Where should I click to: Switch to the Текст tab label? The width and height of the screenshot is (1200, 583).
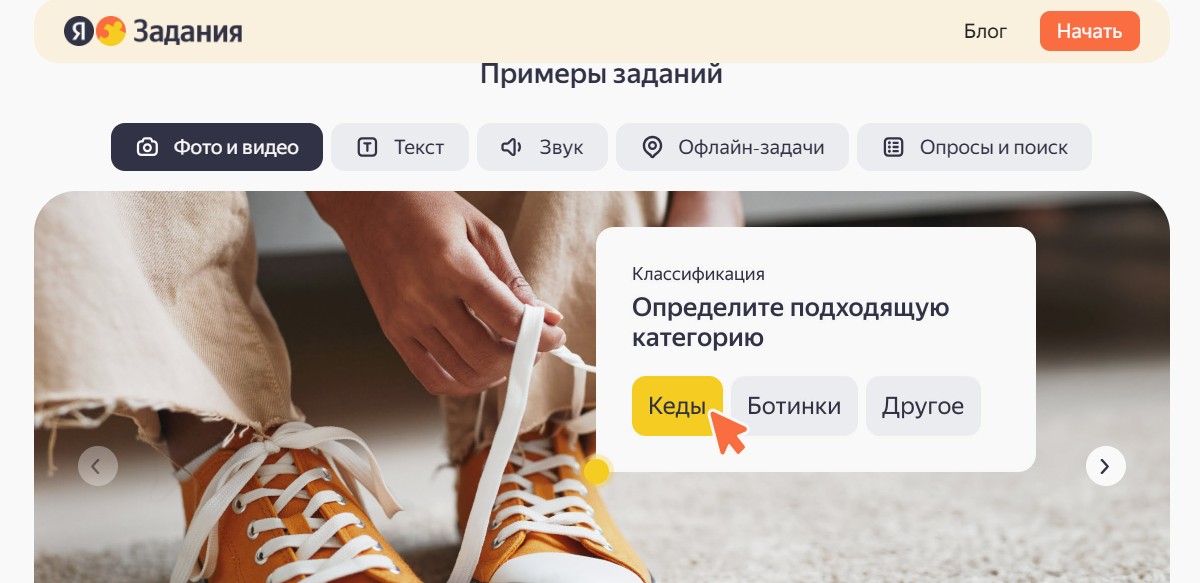tap(419, 148)
